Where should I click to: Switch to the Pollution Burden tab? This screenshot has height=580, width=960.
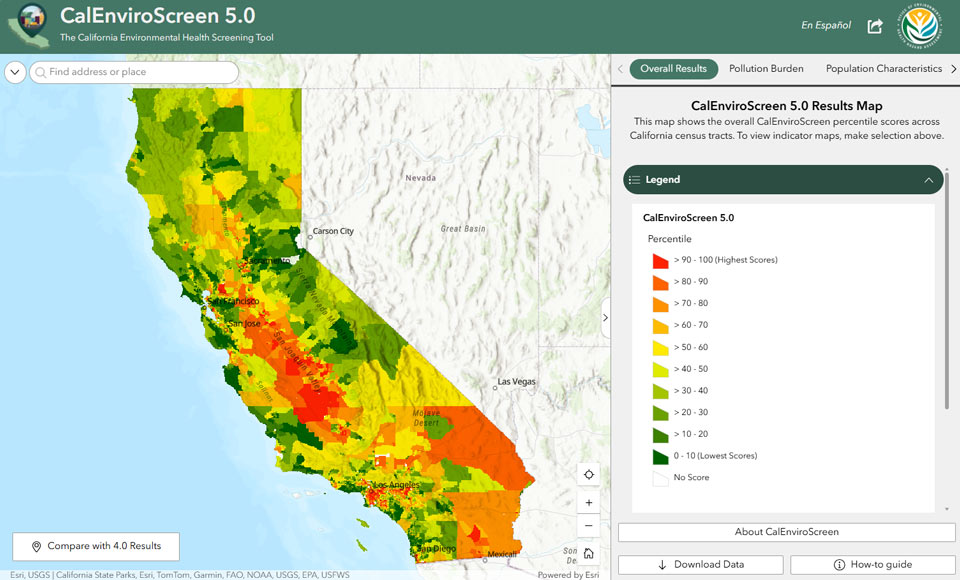[766, 69]
